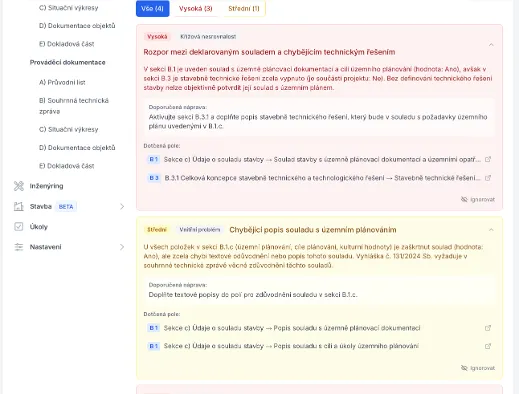Select the Vysoká (3) filter tab
The image size is (519, 394).
point(195,9)
